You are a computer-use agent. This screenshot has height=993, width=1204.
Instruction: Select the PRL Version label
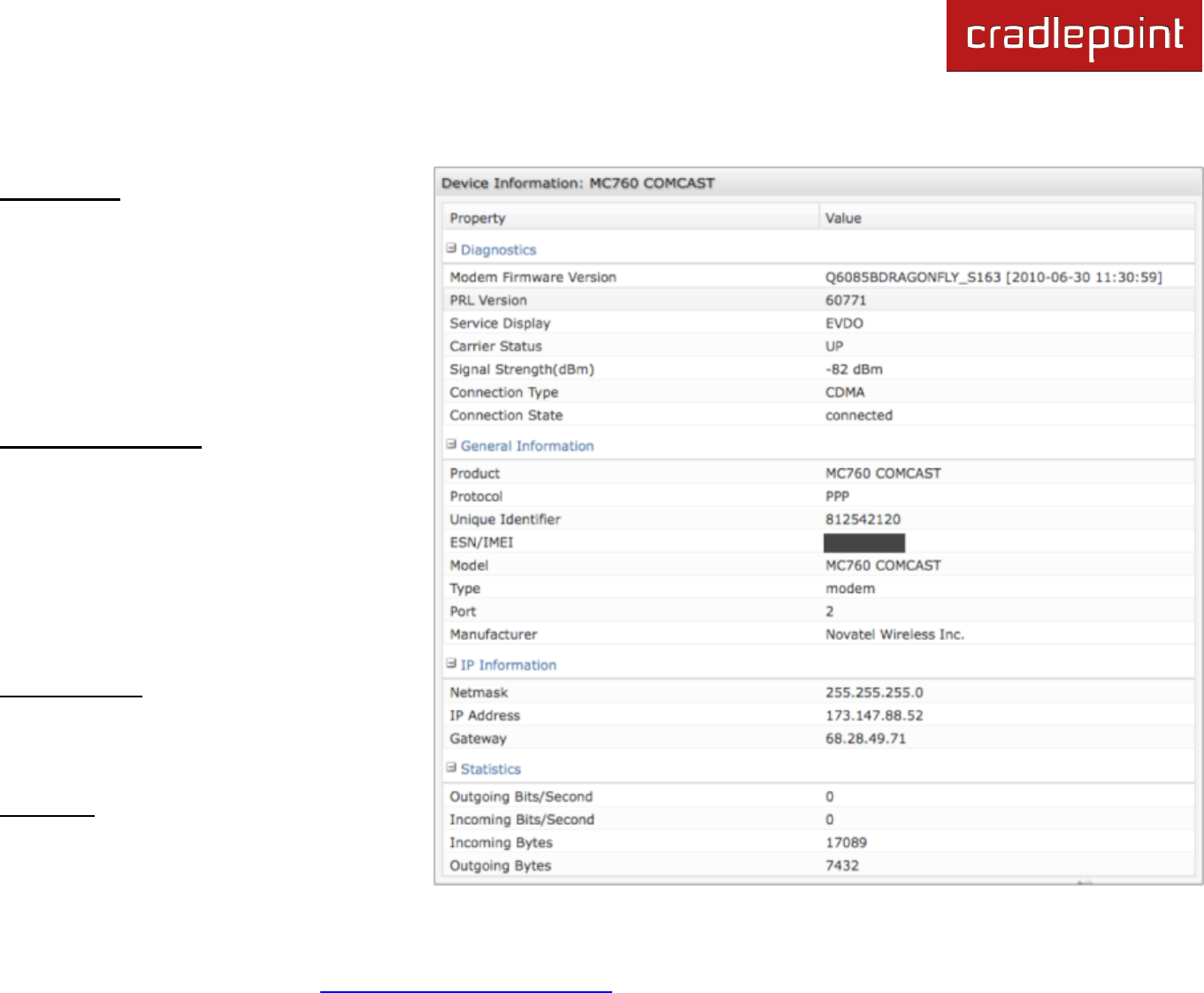click(488, 300)
